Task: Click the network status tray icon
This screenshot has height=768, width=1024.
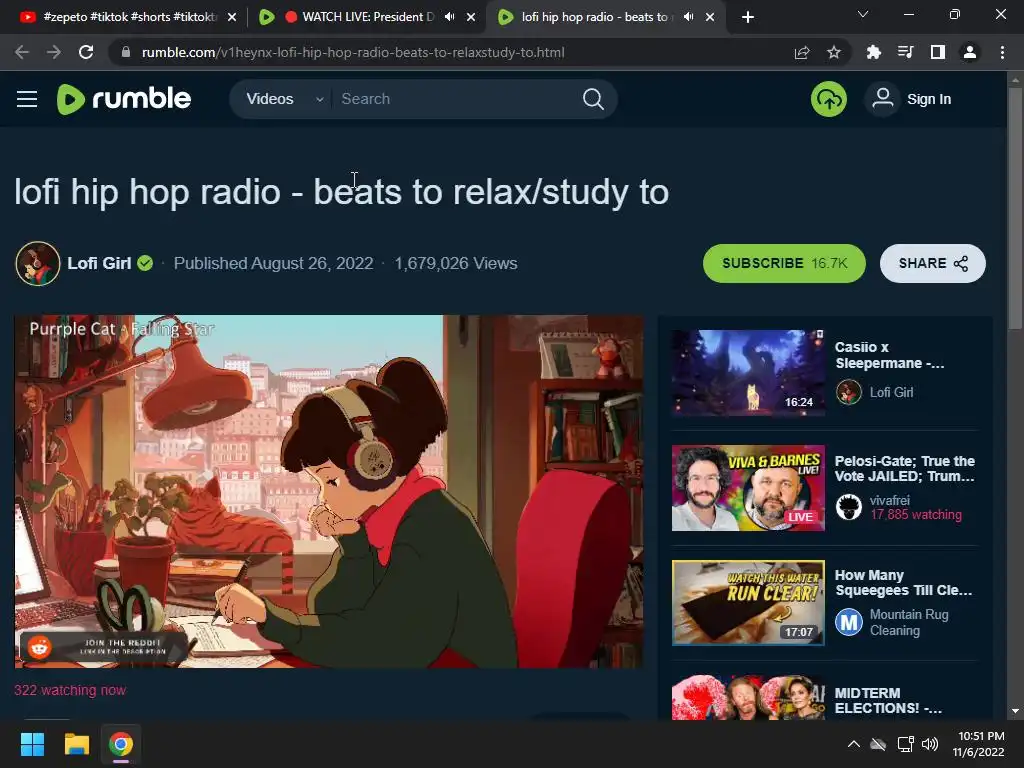Action: click(x=905, y=744)
